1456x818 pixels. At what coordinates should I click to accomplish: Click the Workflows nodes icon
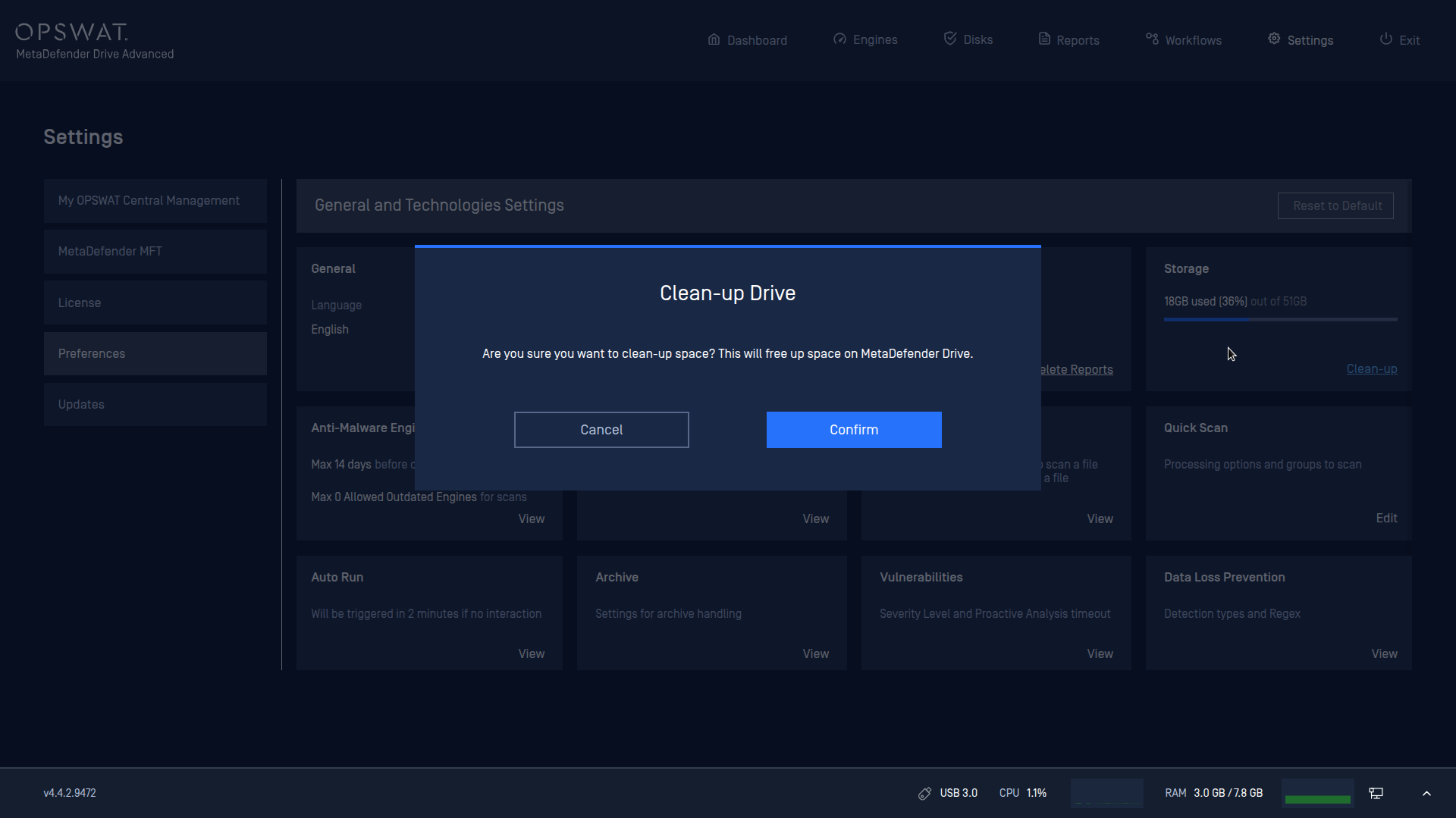[1152, 39]
